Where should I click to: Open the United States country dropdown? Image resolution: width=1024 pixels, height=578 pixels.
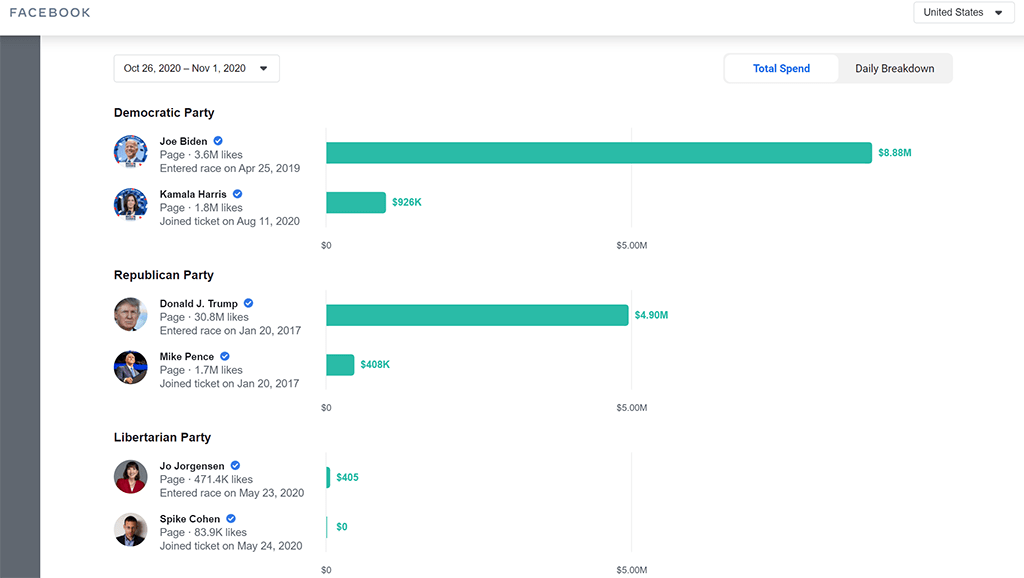(963, 12)
